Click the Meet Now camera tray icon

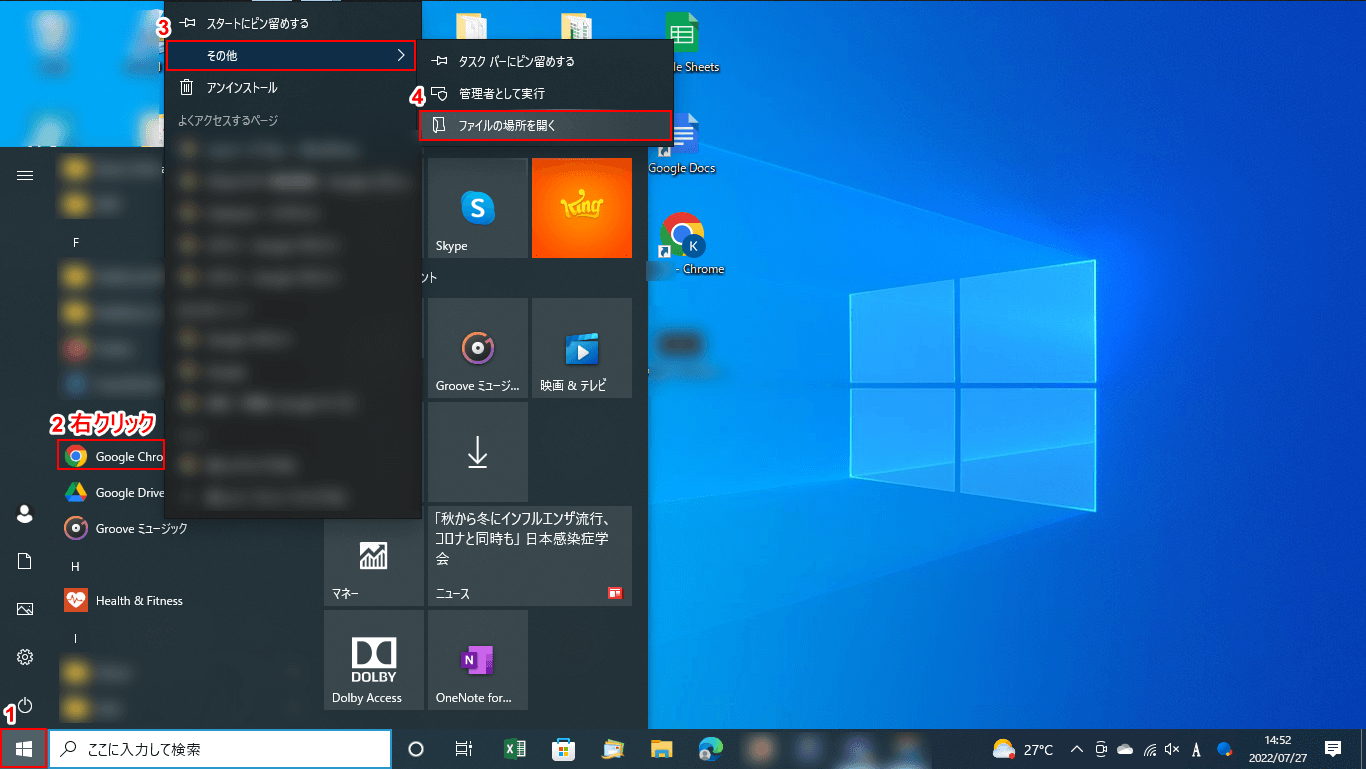(x=1101, y=749)
